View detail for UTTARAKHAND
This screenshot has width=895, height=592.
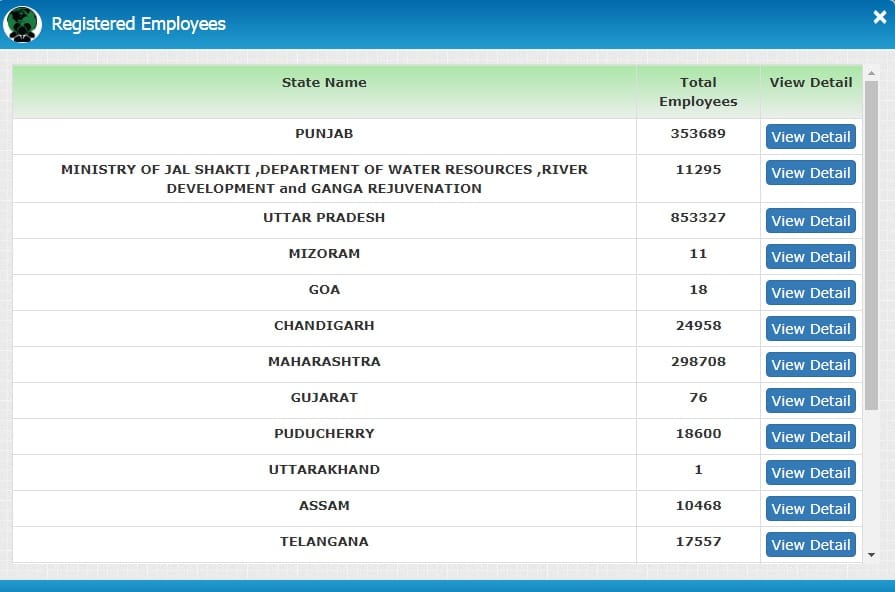pyautogui.click(x=811, y=472)
